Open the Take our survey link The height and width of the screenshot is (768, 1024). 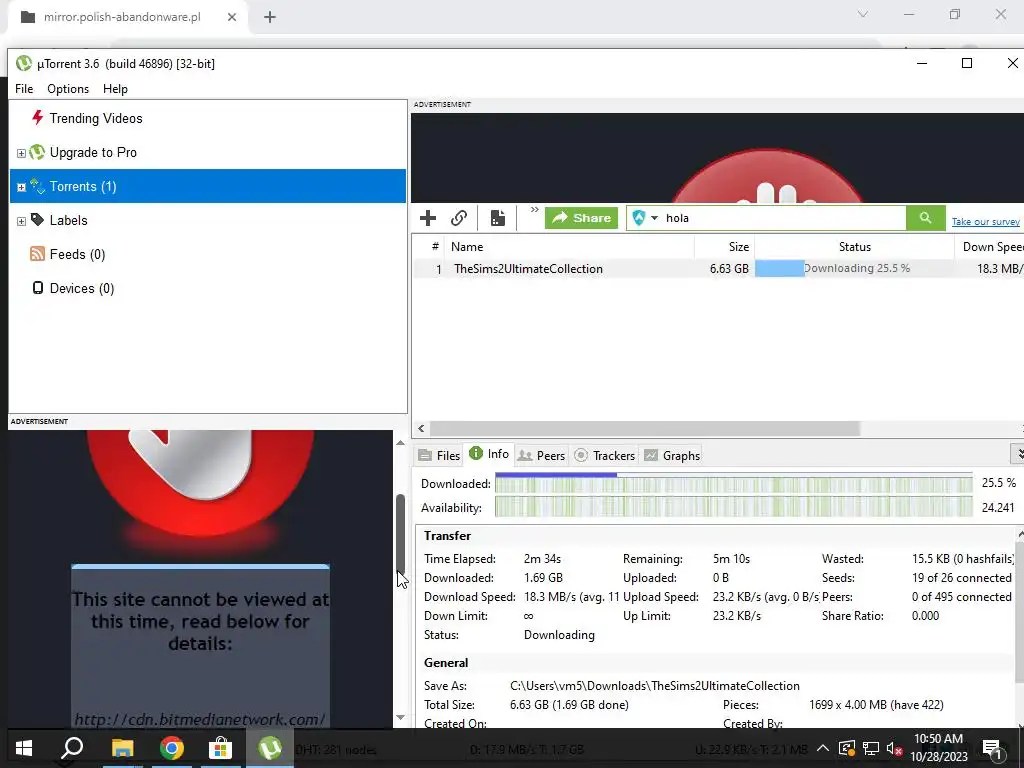coord(985,222)
